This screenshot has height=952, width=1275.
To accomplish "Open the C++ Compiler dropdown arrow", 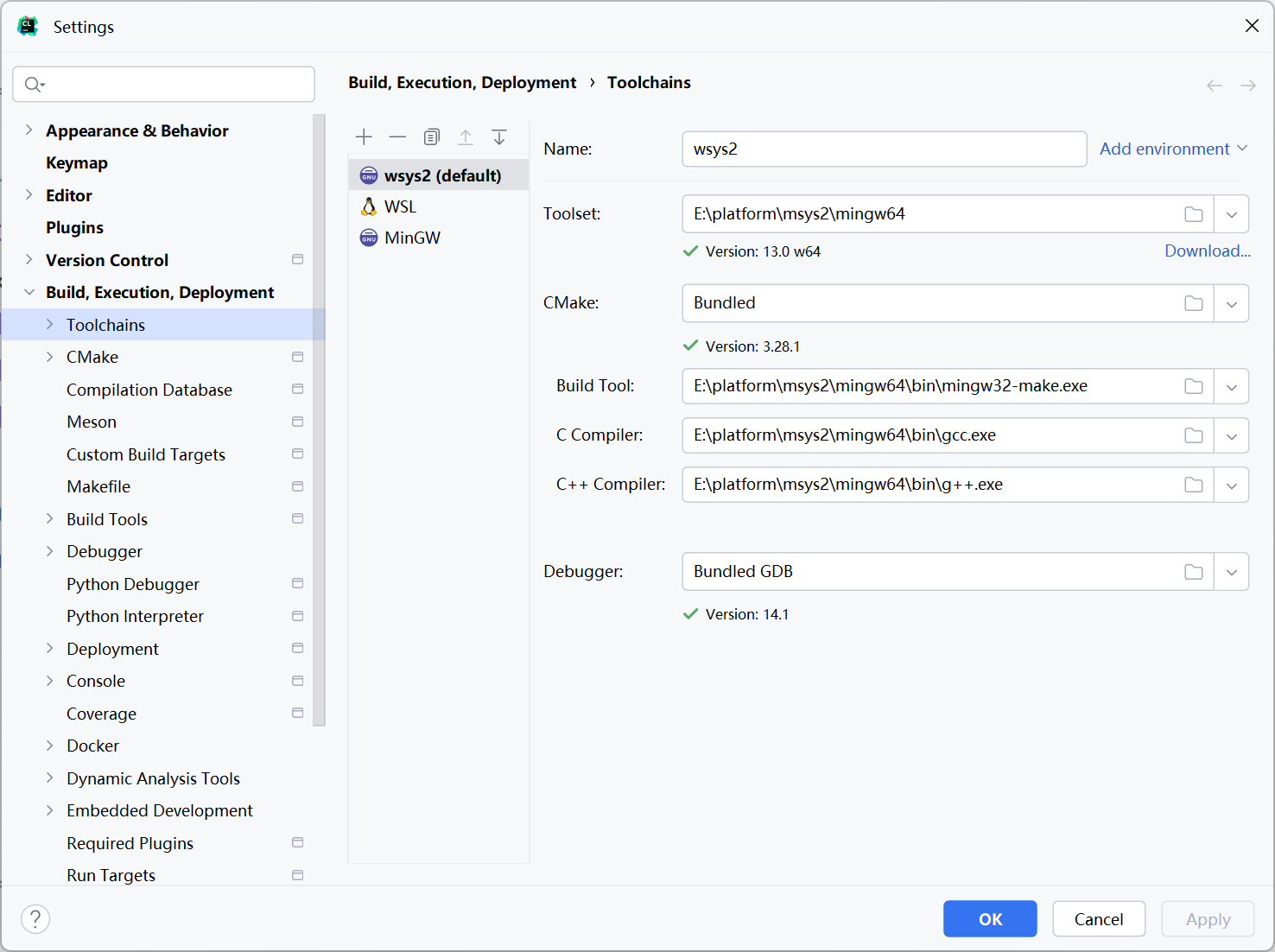I will (1232, 485).
